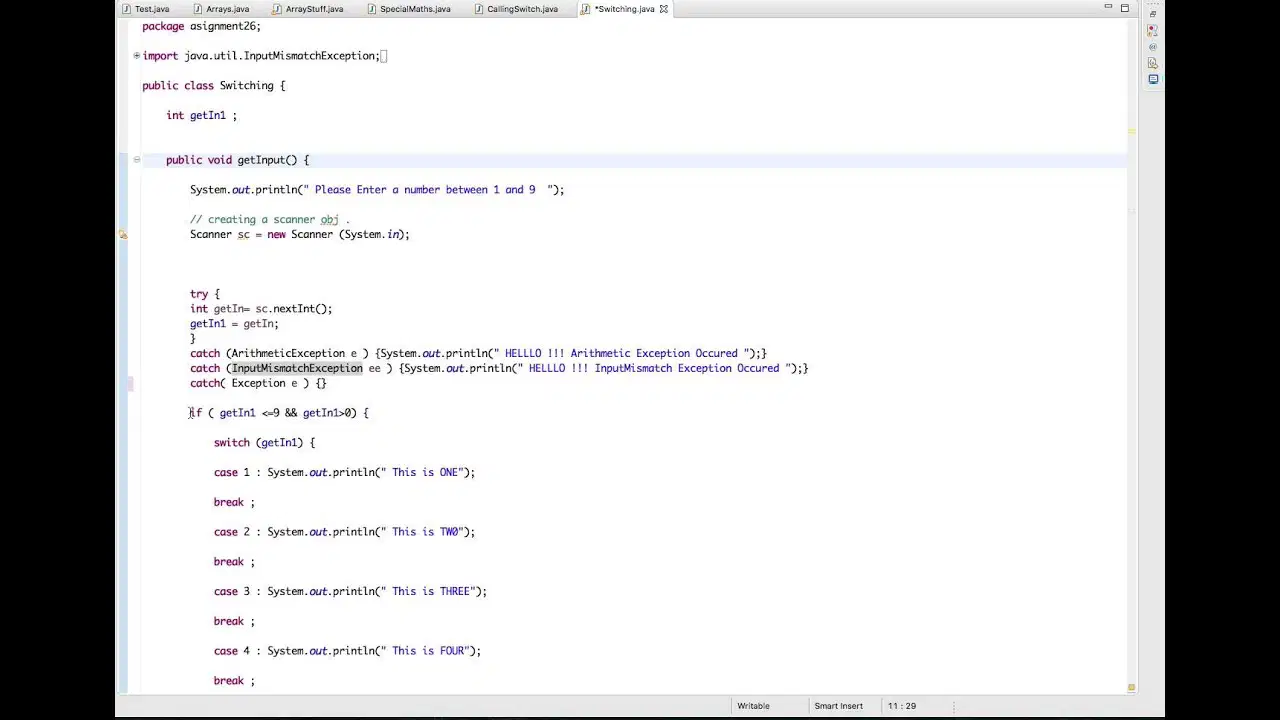The image size is (1280, 720).
Task: Toggle Smart Insert mode in status bar
Action: [x=838, y=706]
